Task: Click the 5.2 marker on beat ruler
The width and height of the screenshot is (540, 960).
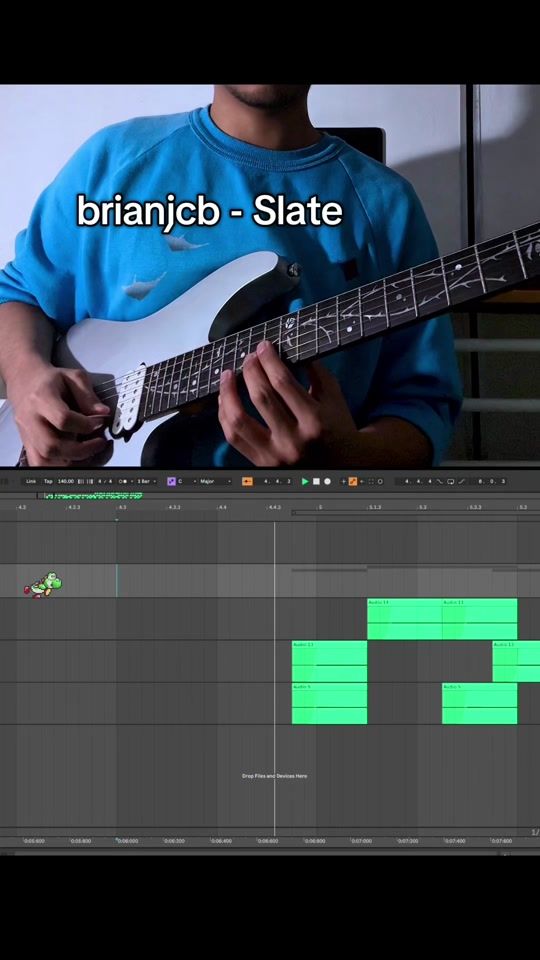Action: tap(422, 508)
